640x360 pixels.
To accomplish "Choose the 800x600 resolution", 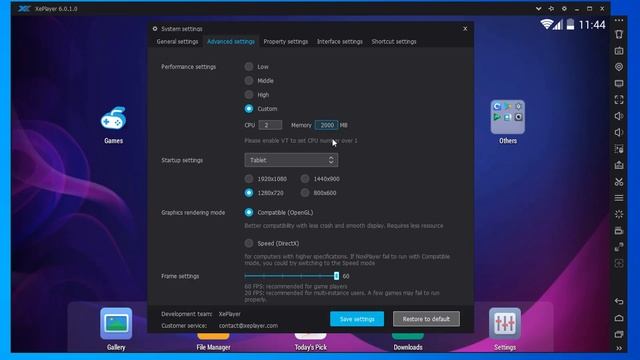I will pos(305,193).
